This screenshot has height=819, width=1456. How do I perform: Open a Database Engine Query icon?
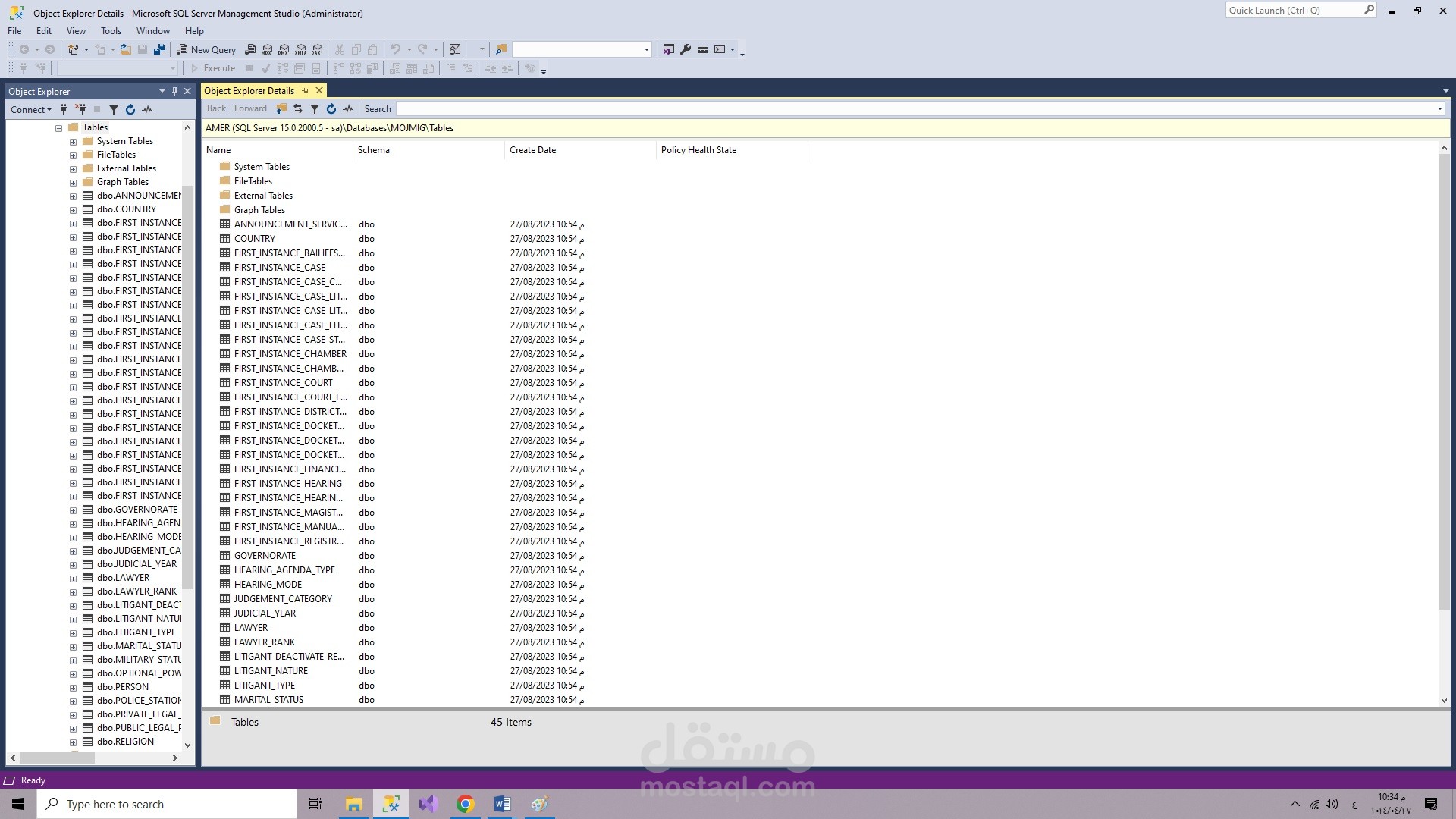tap(250, 49)
